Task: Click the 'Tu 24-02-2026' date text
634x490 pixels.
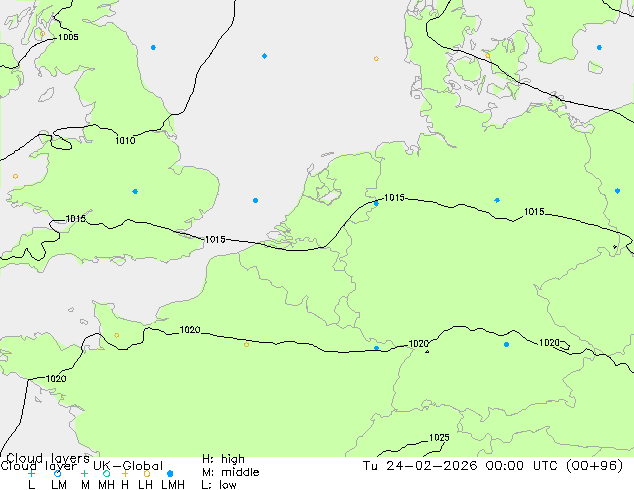Action: [420, 466]
